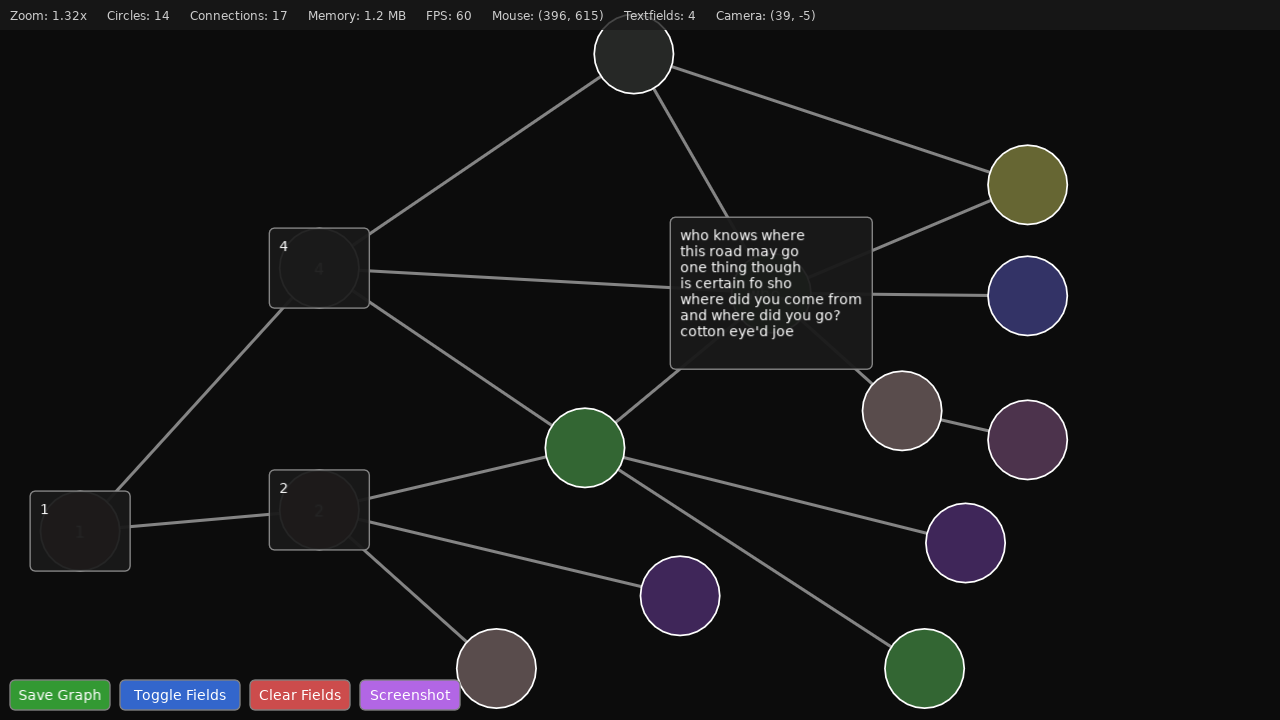Screen dimensions: 1280x720
Task: Toggle Fields visibility with the blue button
Action: [180, 695]
